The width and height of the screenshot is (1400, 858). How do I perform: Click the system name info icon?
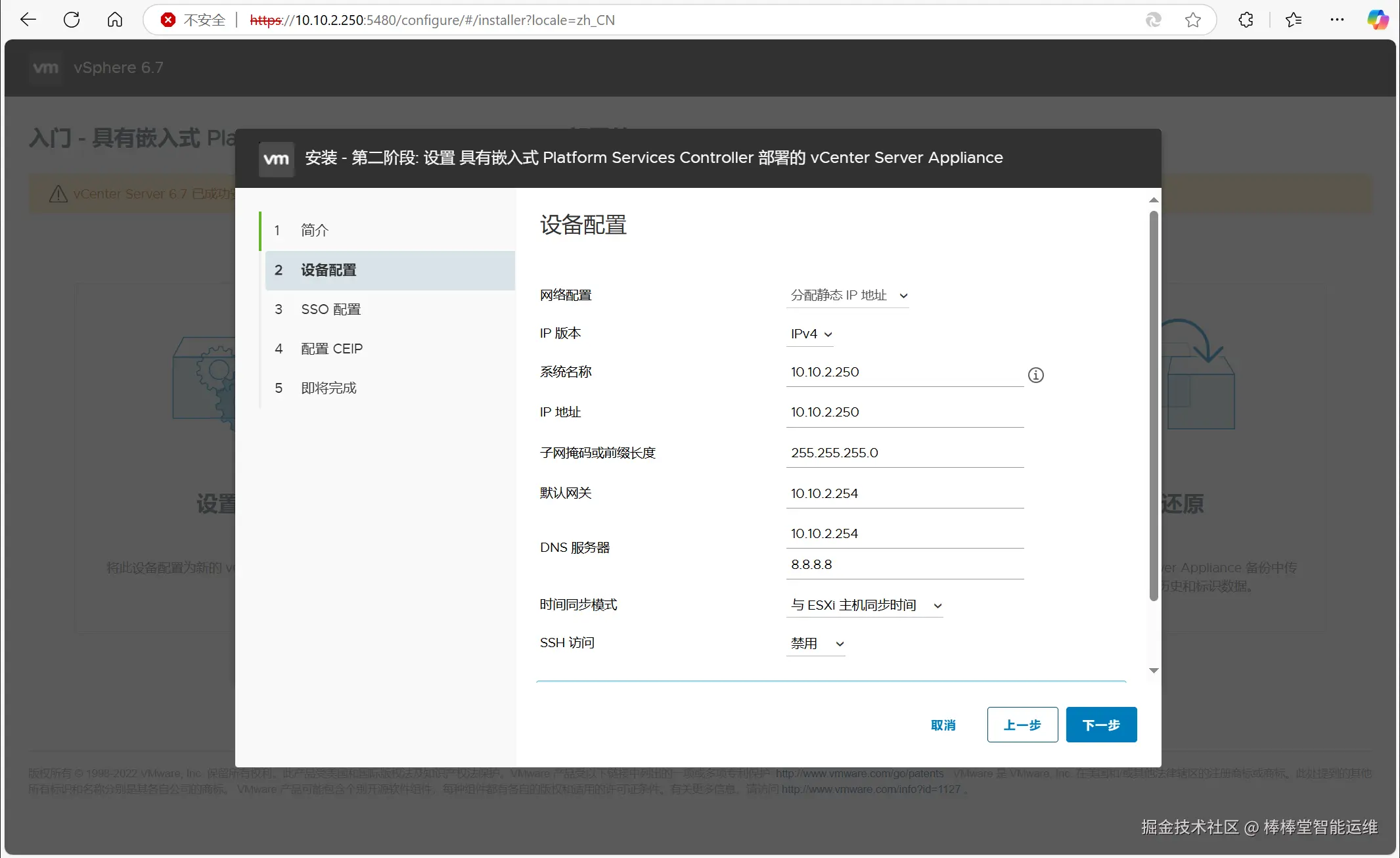tap(1035, 375)
